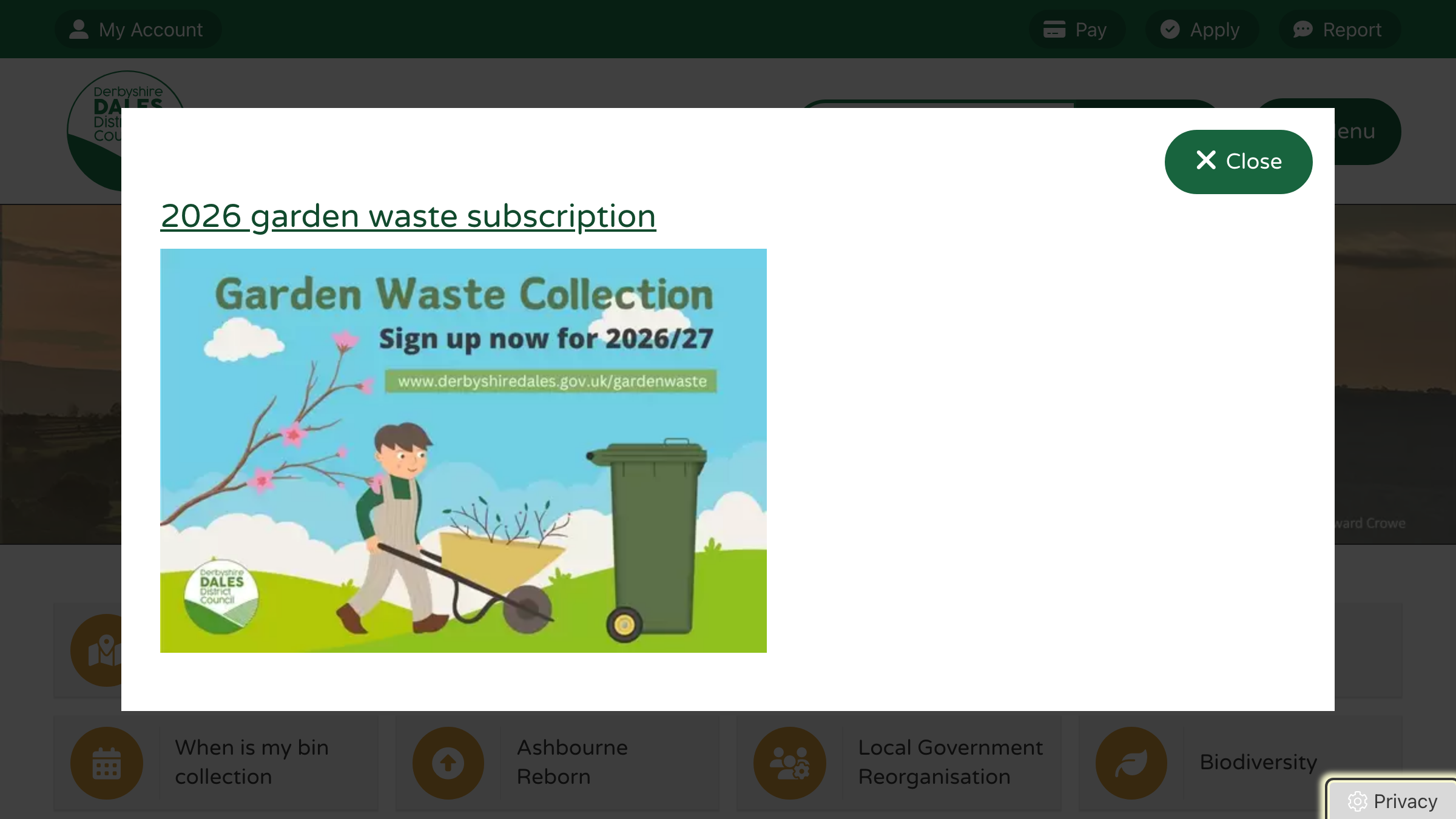Click the Local Government Reorganisation people icon
The height and width of the screenshot is (819, 1456).
click(789, 763)
